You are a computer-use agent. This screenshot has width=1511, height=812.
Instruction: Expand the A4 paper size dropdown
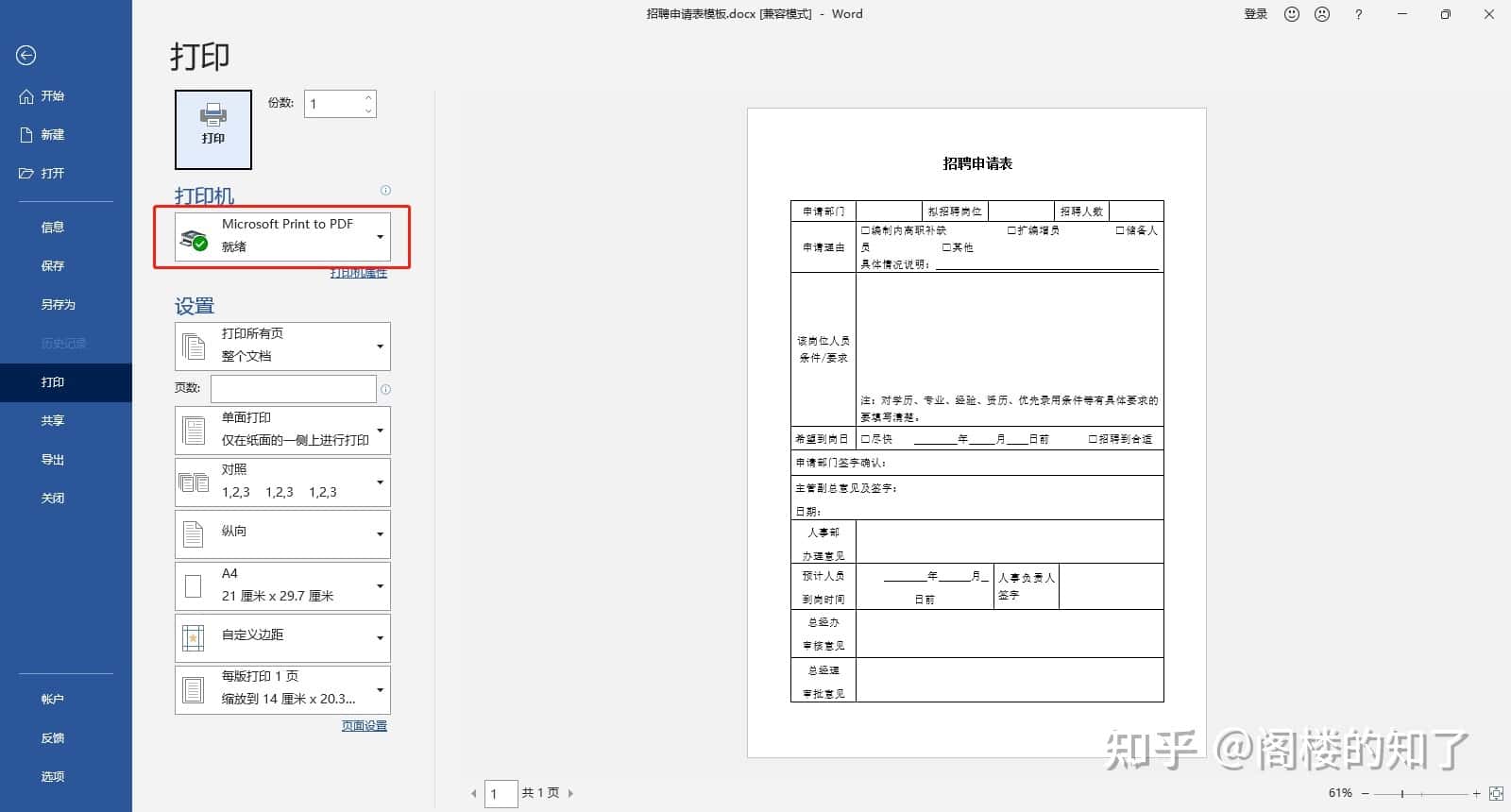pos(282,585)
